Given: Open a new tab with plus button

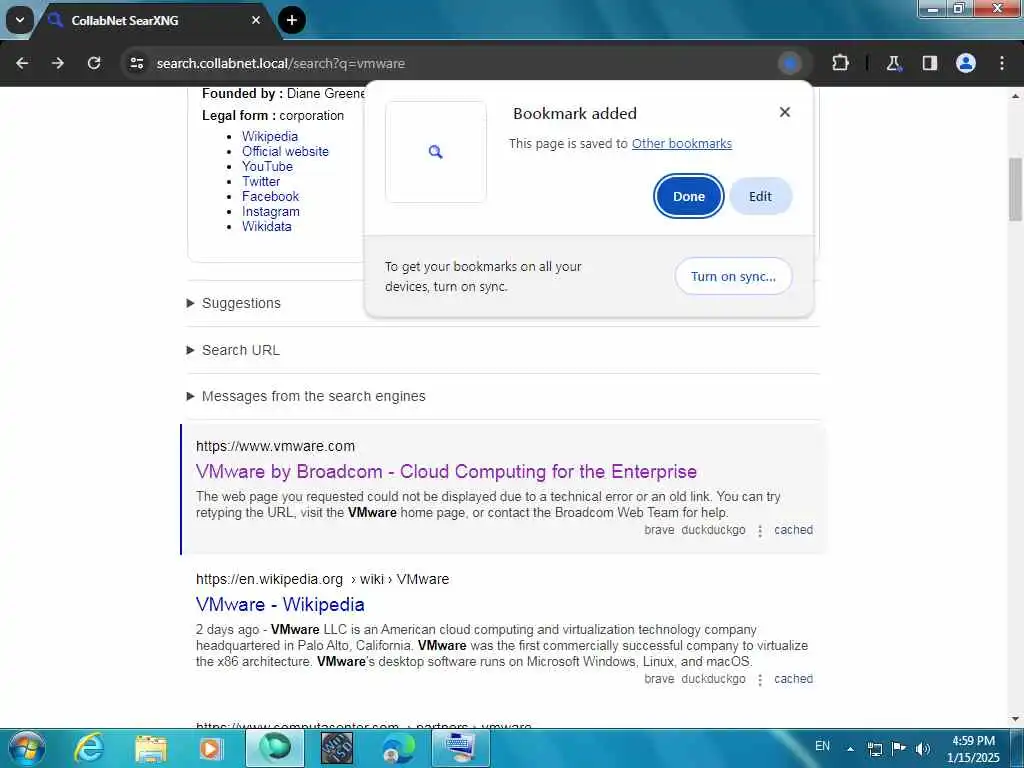Looking at the screenshot, I should 292,20.
